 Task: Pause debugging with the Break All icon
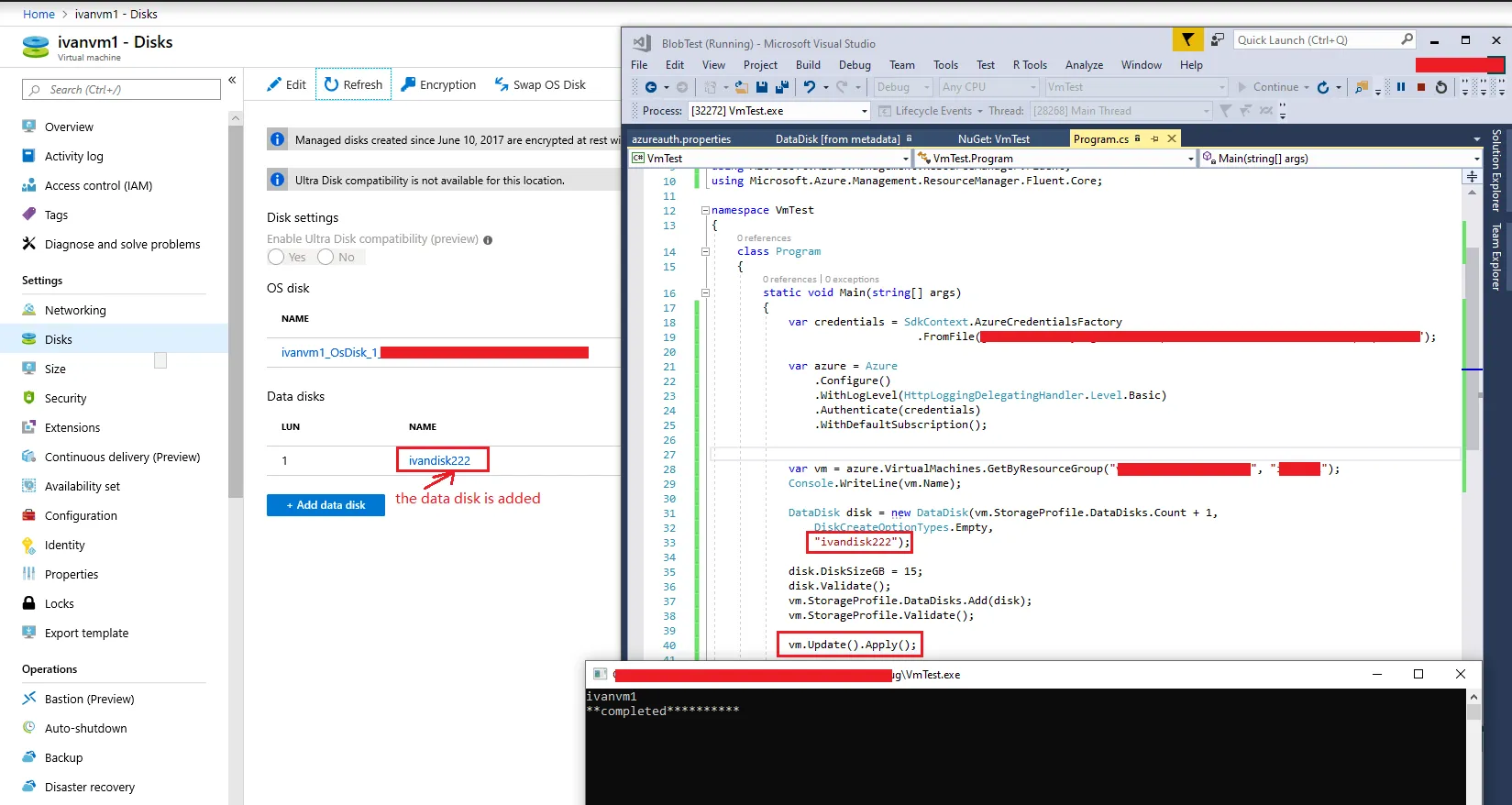(x=1401, y=87)
